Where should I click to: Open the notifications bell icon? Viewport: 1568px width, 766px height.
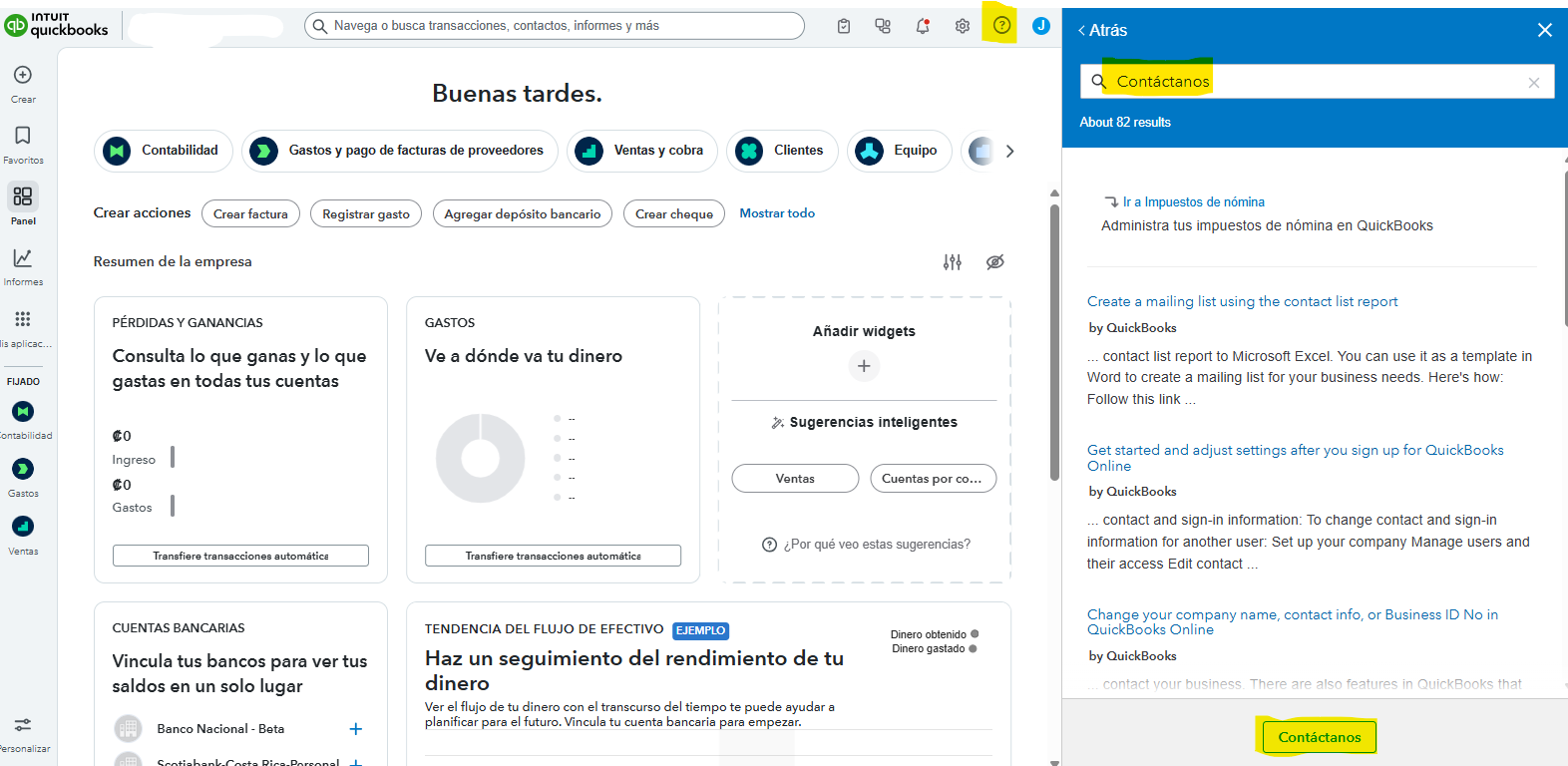[923, 26]
